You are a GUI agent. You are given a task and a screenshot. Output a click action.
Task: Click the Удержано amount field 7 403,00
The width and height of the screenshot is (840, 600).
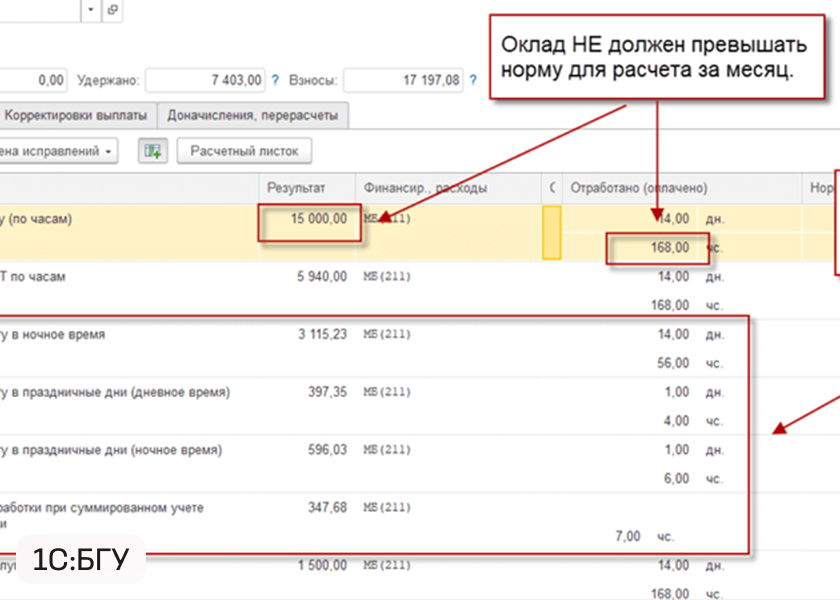[207, 79]
